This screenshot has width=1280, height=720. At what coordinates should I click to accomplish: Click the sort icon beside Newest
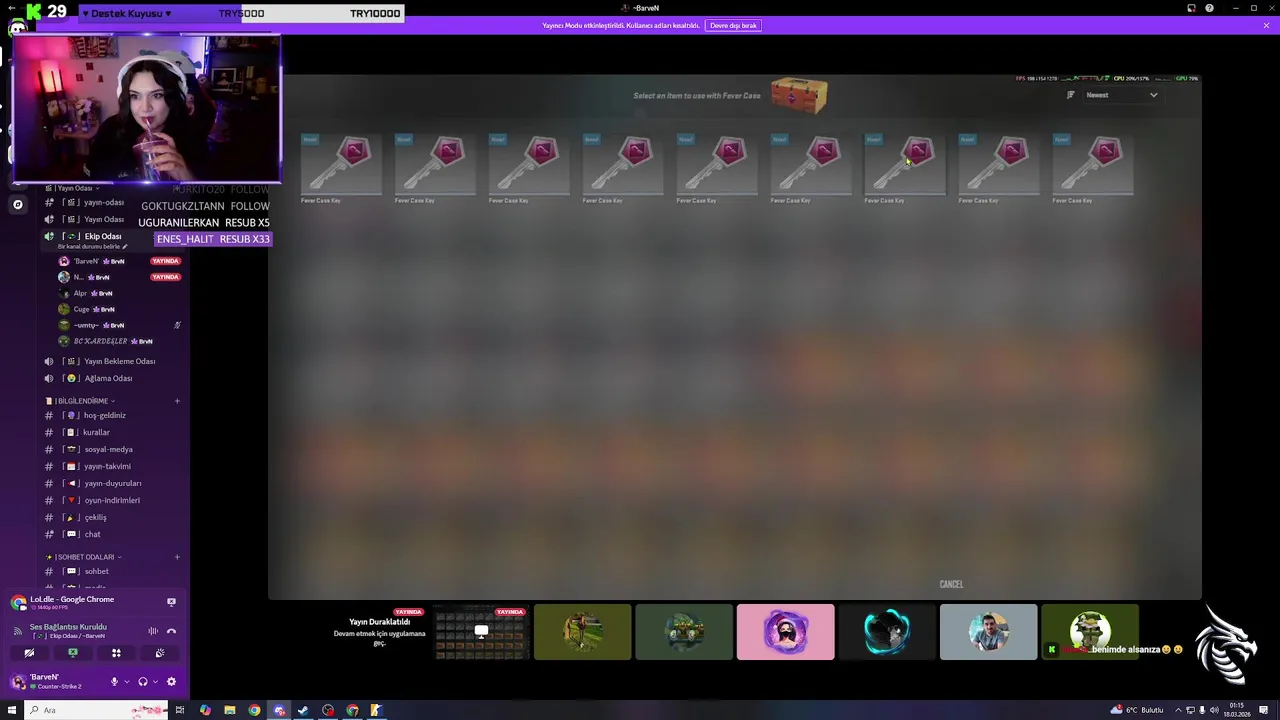1071,95
